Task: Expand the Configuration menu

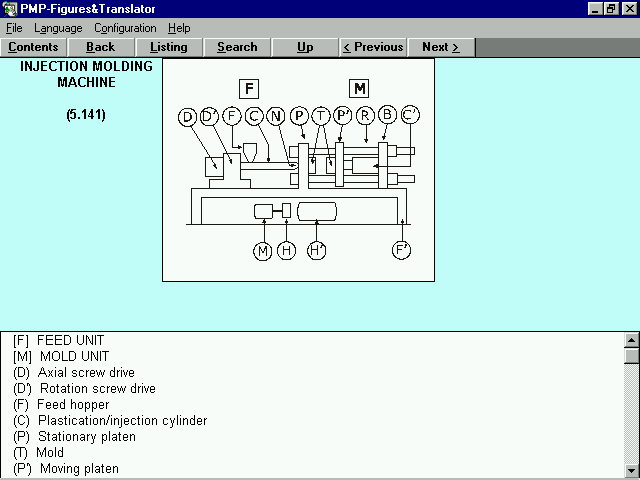Action: pos(125,28)
